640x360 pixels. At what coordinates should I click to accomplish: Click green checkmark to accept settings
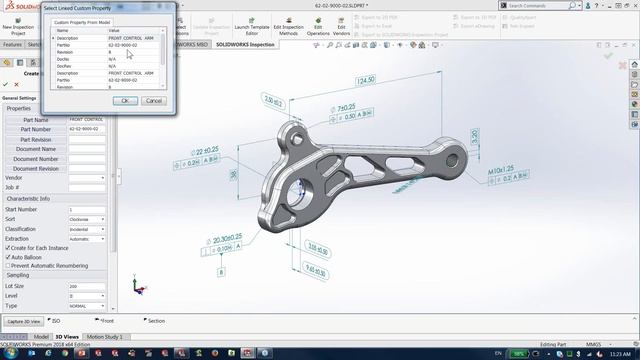(x=5, y=84)
